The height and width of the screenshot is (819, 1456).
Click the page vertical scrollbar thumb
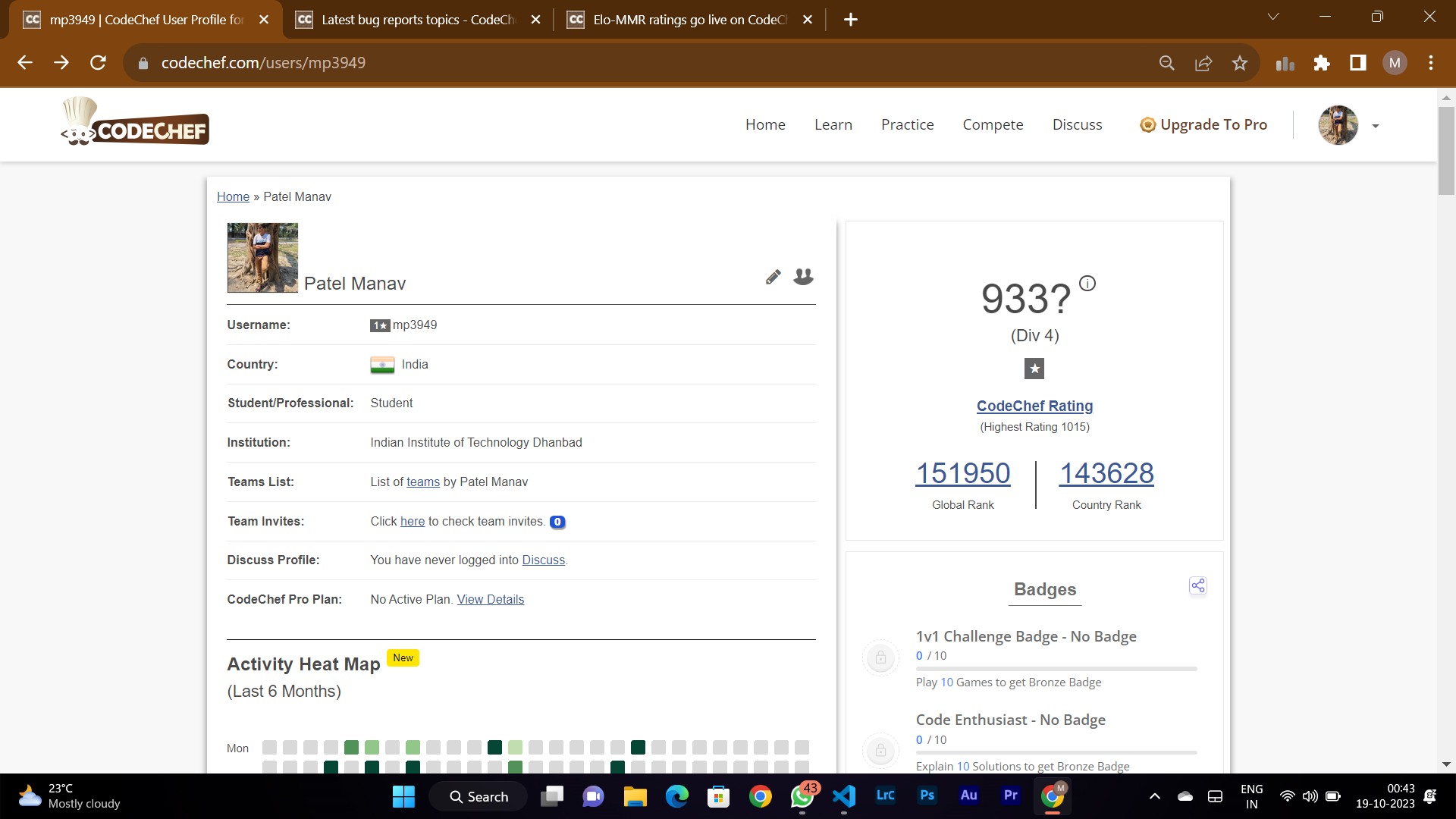1446,152
